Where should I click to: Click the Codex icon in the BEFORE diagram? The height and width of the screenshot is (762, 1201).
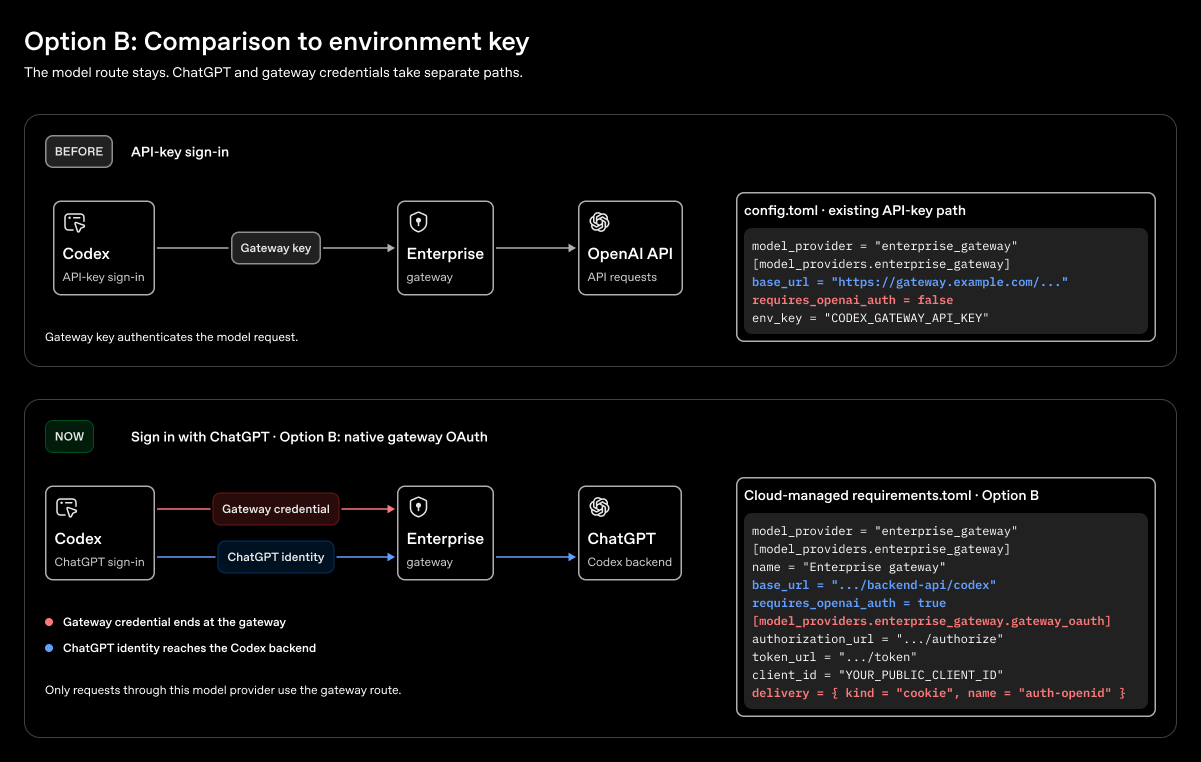pyautogui.click(x=74, y=223)
